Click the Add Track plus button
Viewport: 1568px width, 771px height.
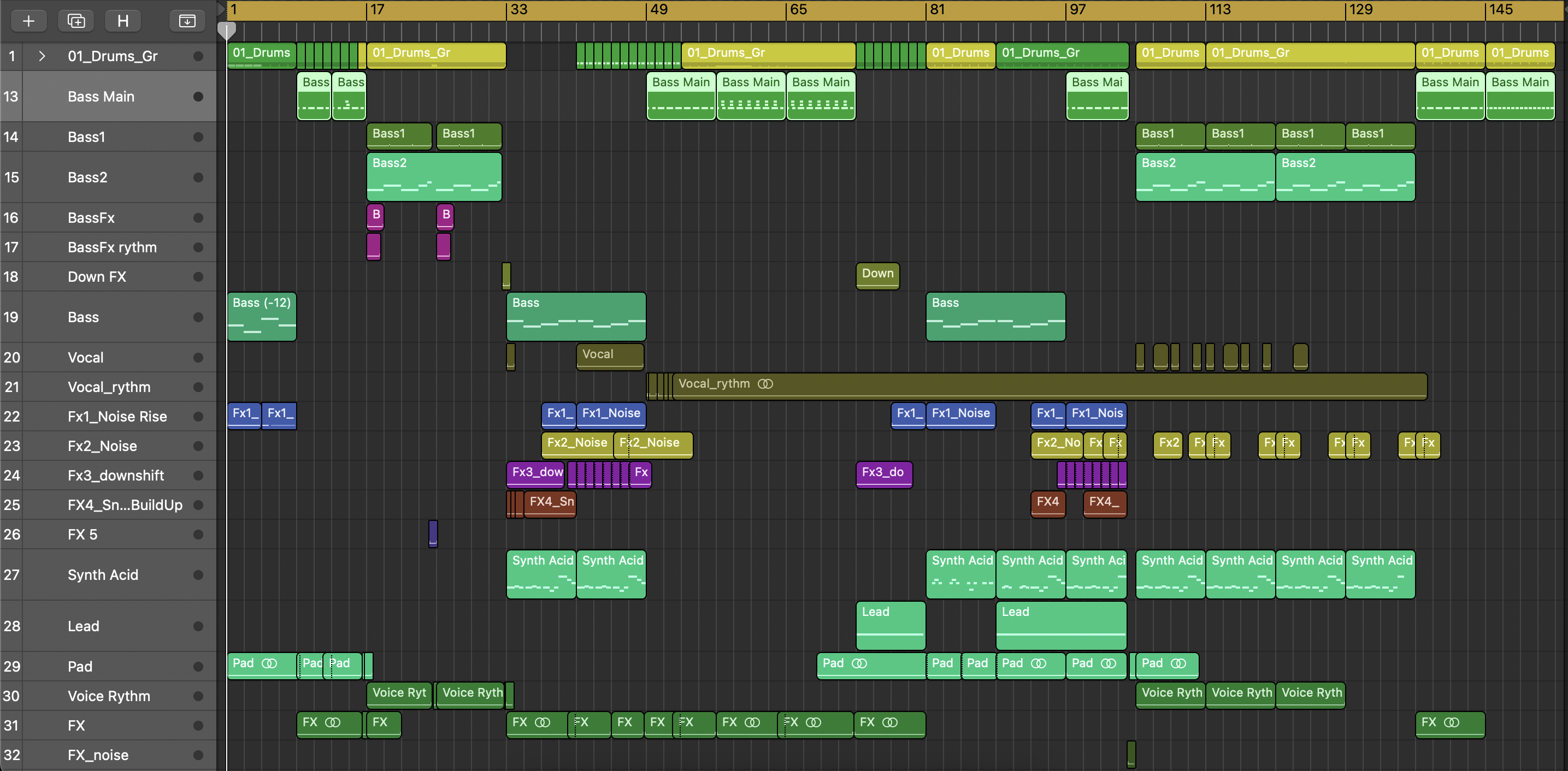28,21
